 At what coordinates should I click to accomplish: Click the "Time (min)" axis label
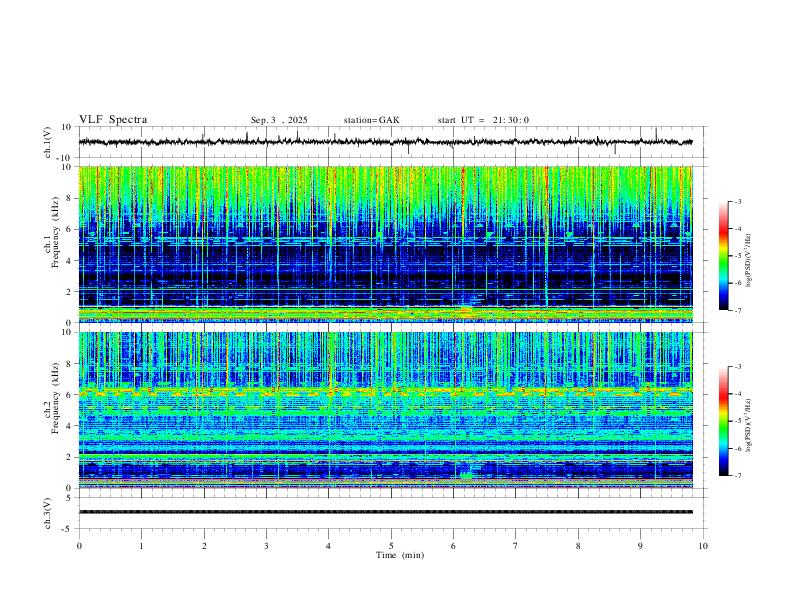pyautogui.click(x=400, y=555)
